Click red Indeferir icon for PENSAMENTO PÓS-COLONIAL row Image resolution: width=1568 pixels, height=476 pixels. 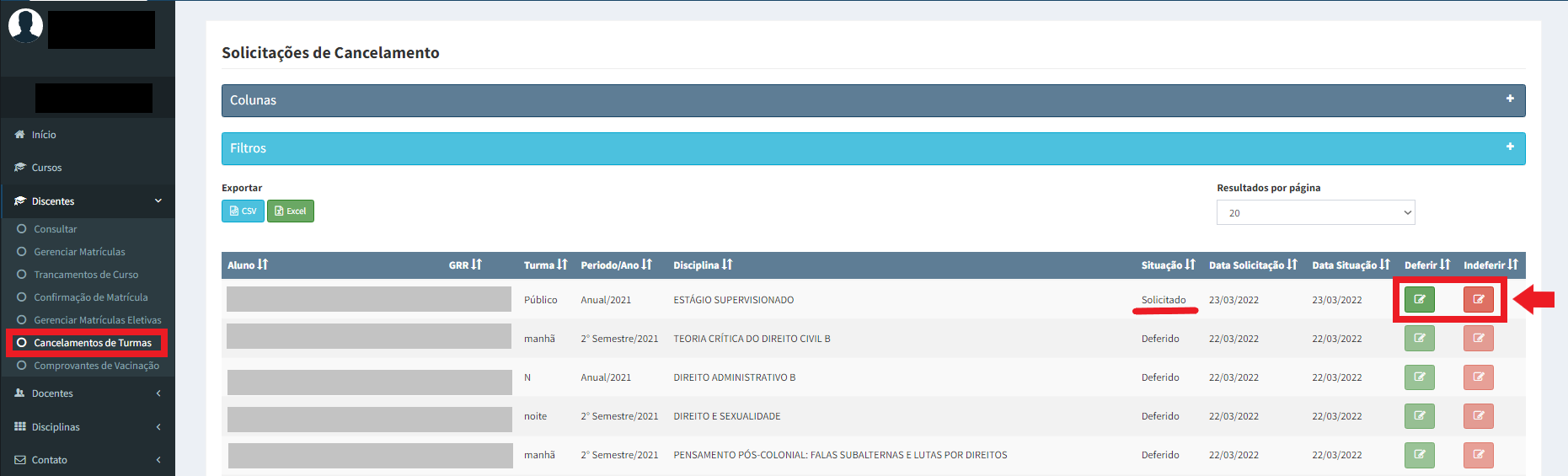pyautogui.click(x=1478, y=455)
